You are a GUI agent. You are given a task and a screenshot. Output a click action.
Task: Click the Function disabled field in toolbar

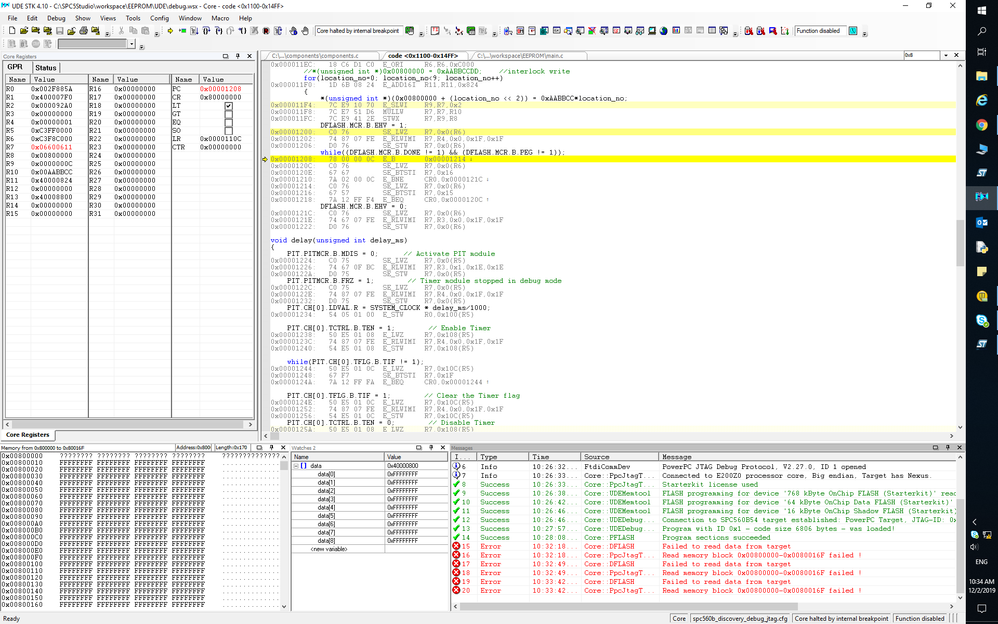pos(820,31)
